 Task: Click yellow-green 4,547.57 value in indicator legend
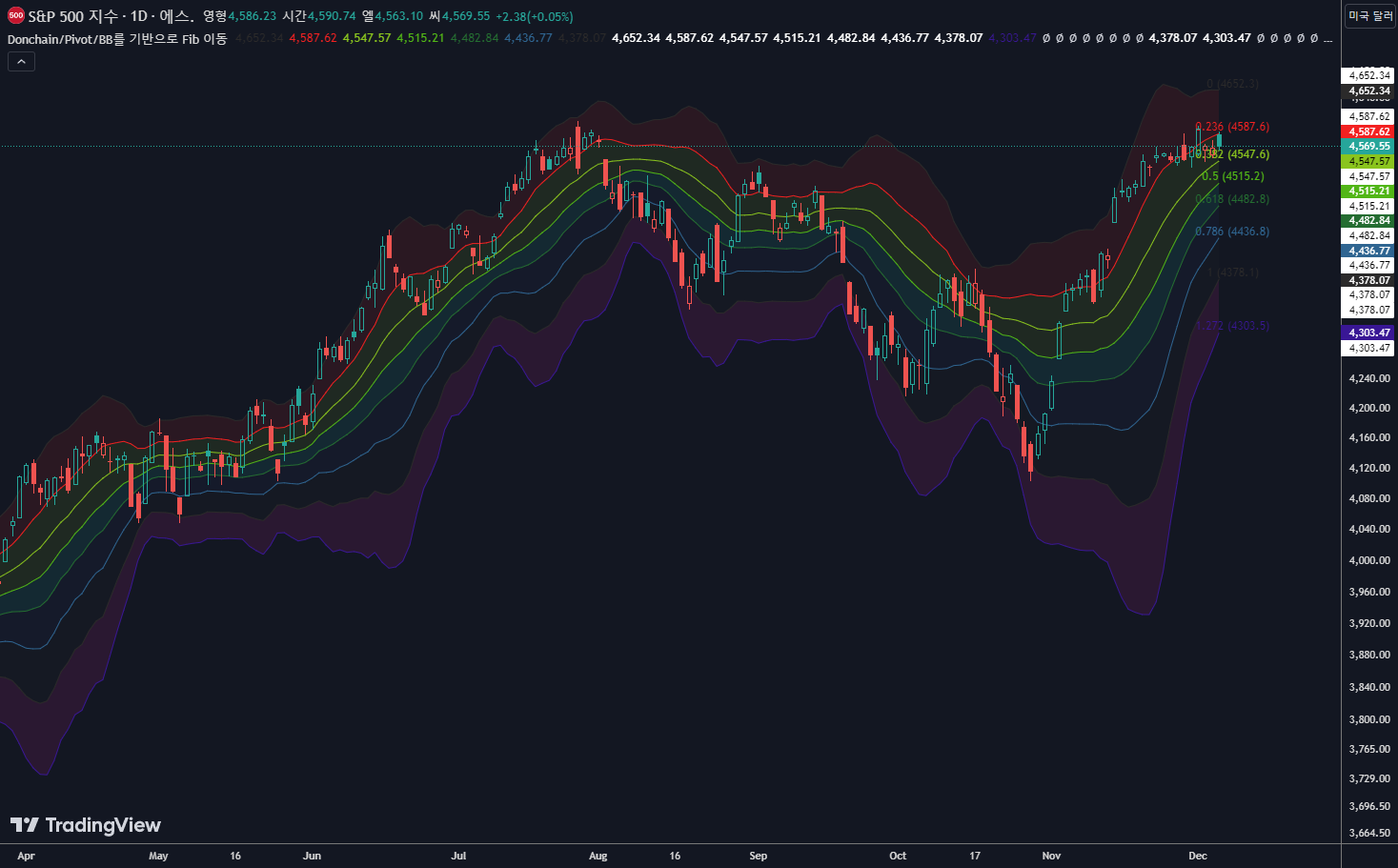coord(367,38)
